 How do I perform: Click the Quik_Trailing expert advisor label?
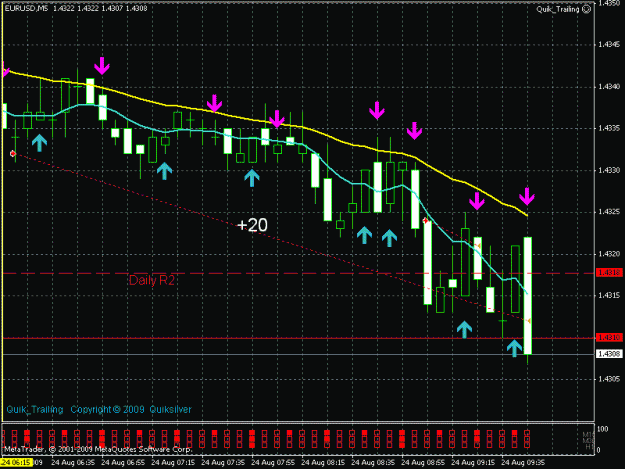558,9
